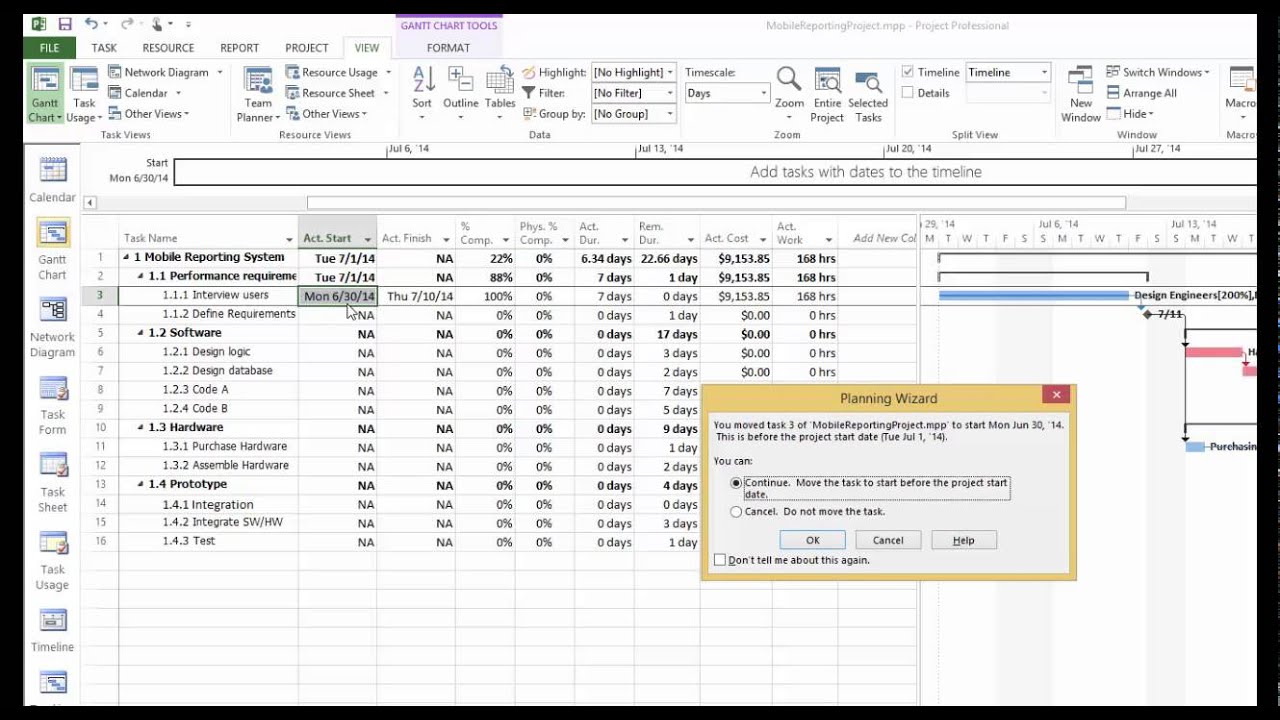Screen dimensions: 1280x720
Task: Select the Cancel radio option
Action: click(x=737, y=512)
